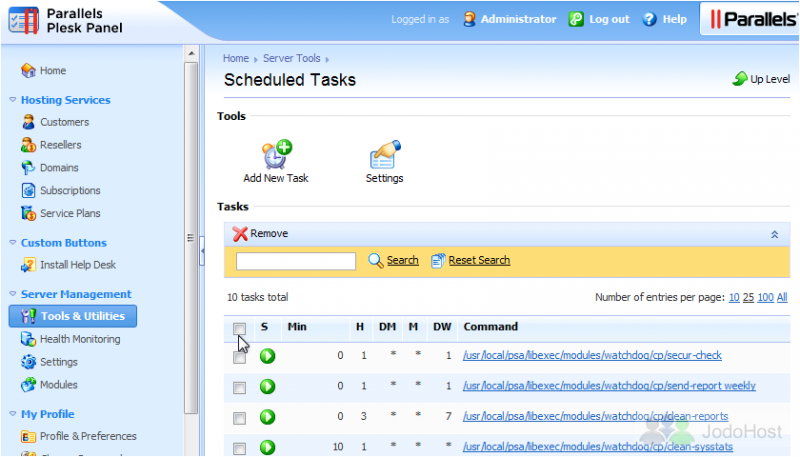Click the Settings hand icon under Tools
Viewport: 800px width, 457px height.
point(385,155)
